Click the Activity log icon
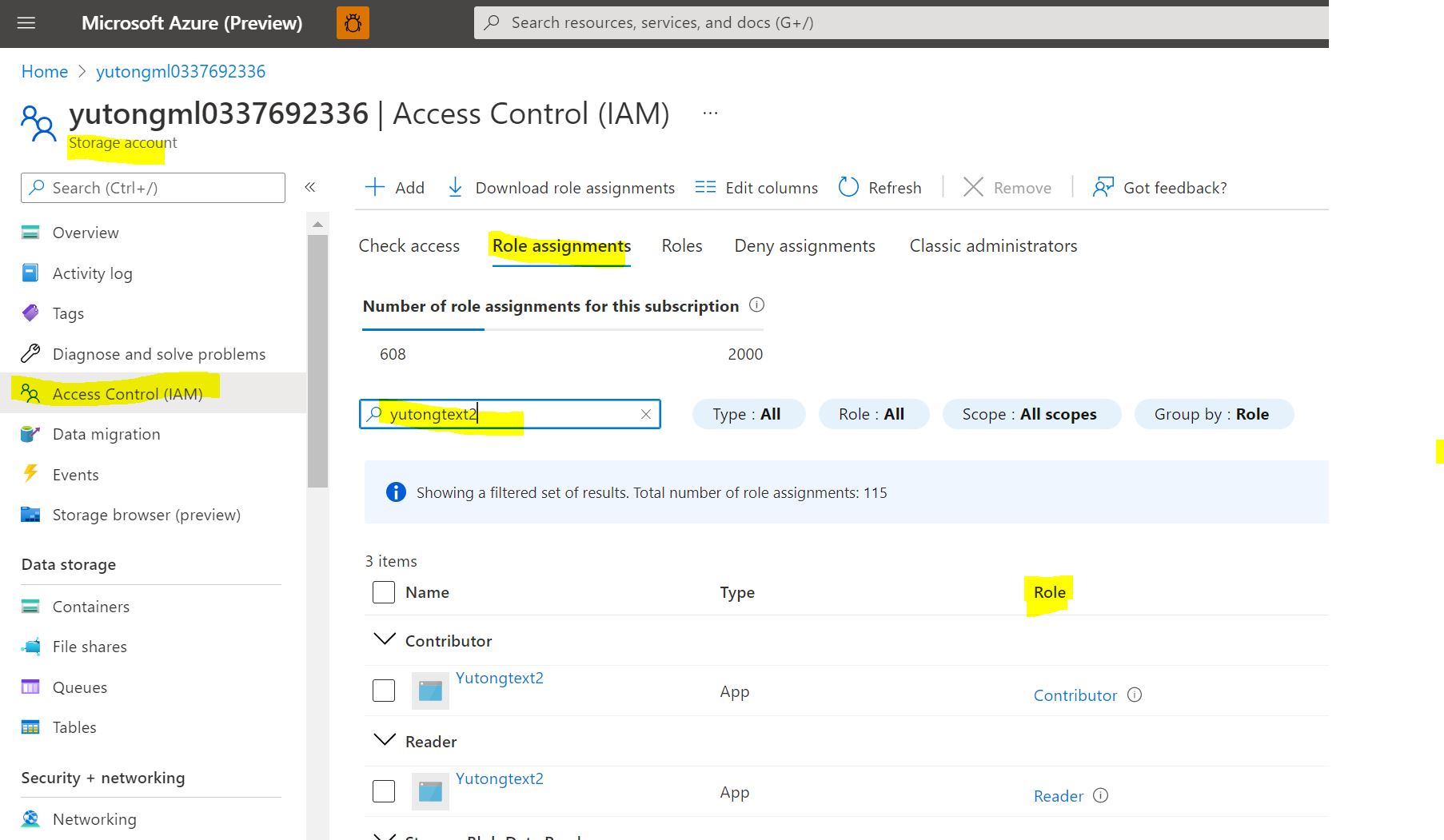The height and width of the screenshot is (840, 1444). click(30, 273)
